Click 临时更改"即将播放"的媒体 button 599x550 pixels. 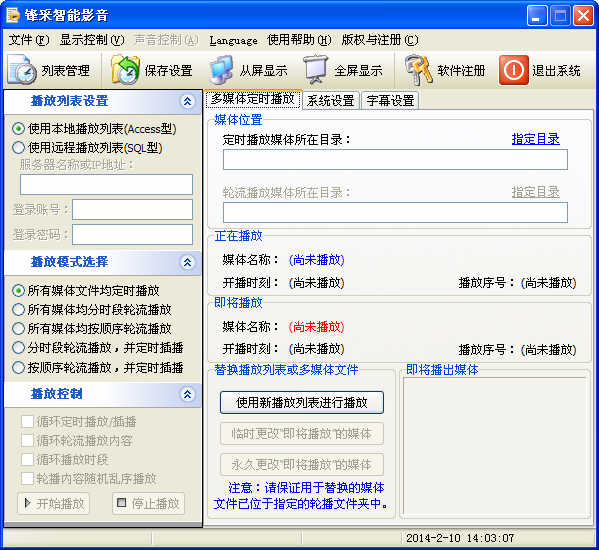coord(302,434)
